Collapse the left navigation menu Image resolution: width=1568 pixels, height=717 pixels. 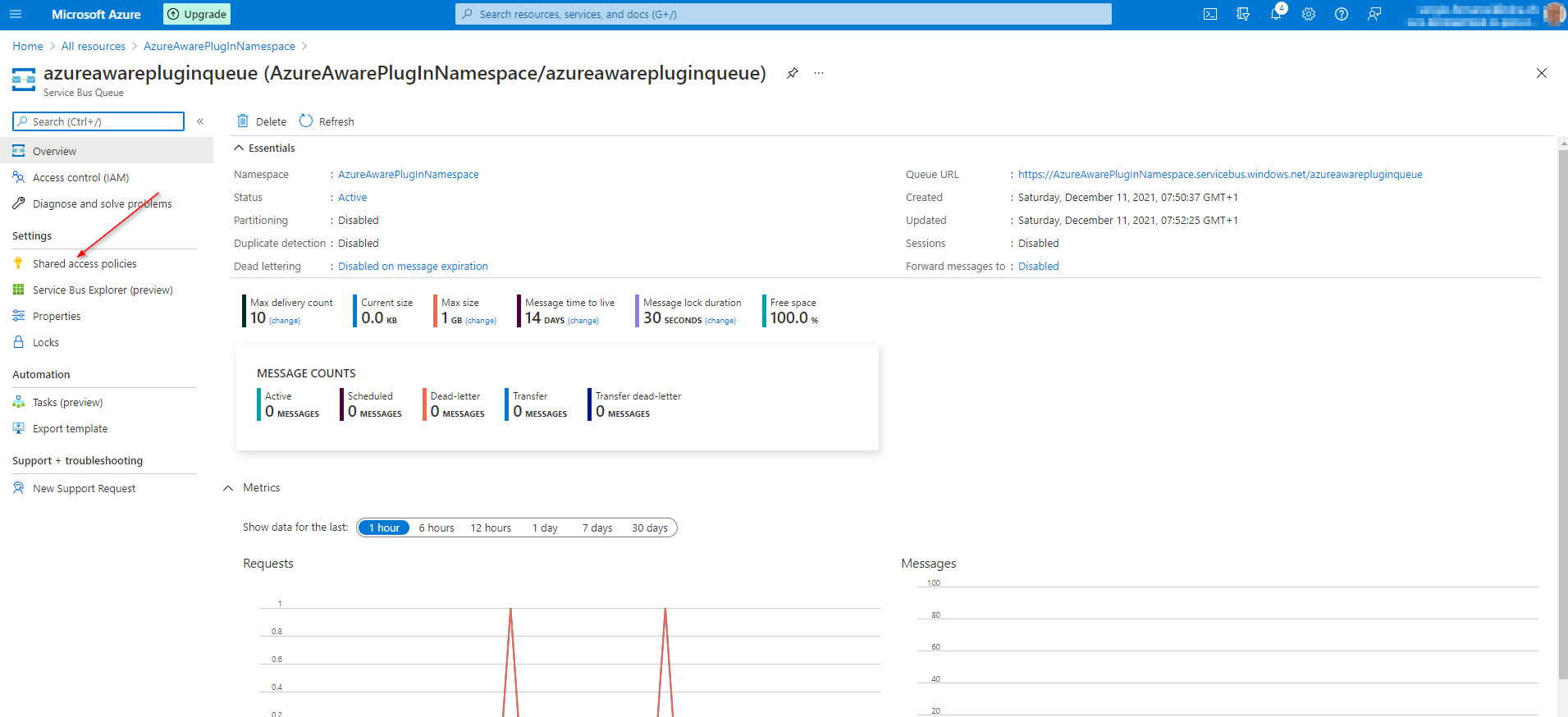[x=200, y=121]
